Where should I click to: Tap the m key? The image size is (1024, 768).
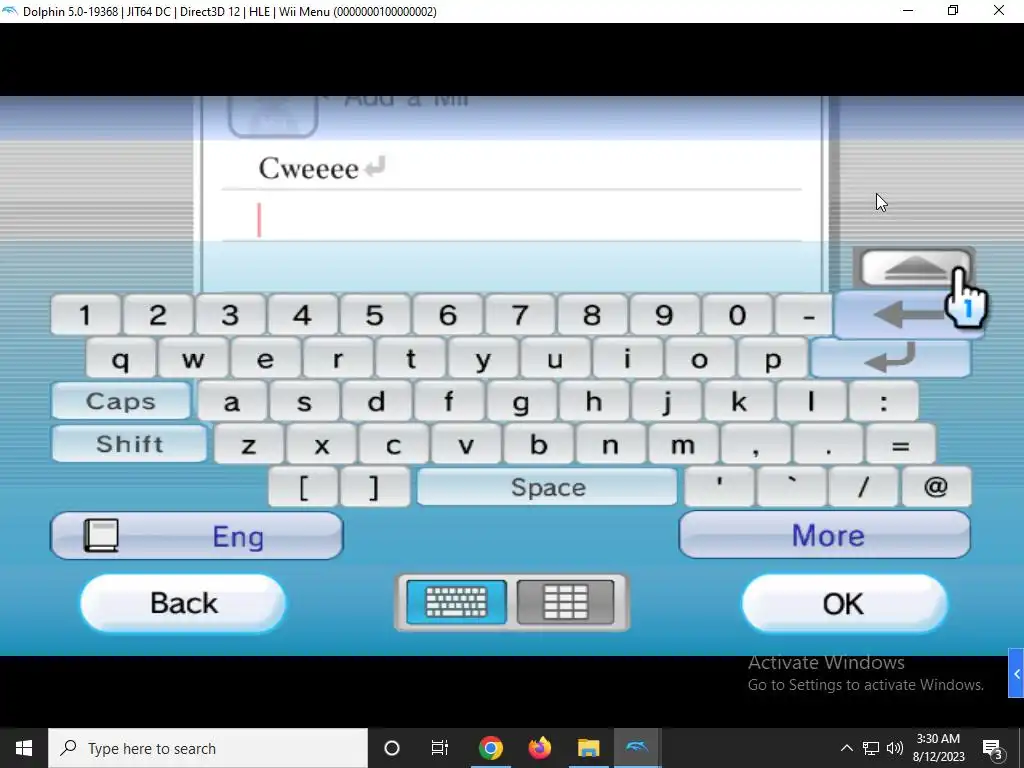(x=684, y=445)
